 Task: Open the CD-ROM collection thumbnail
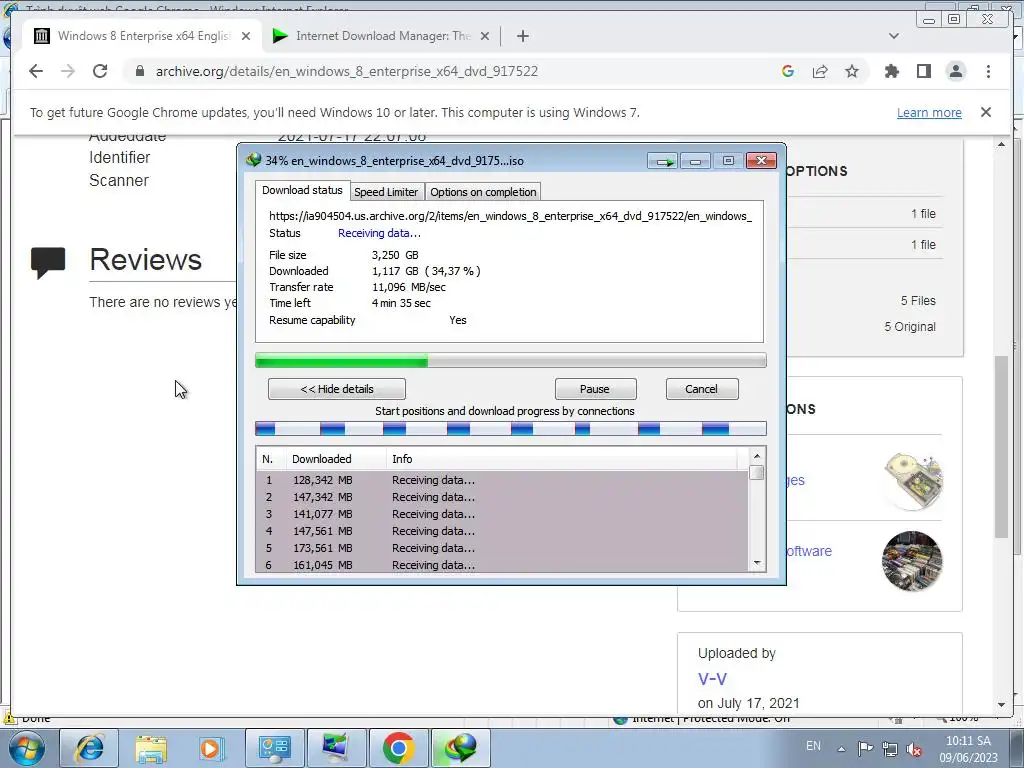click(x=912, y=481)
